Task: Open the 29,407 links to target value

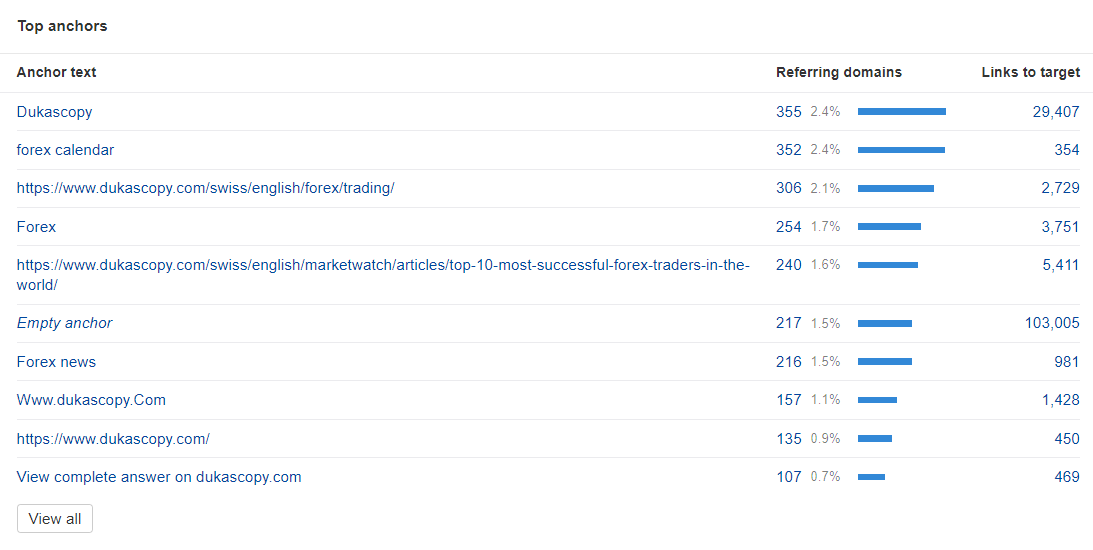Action: [1055, 112]
